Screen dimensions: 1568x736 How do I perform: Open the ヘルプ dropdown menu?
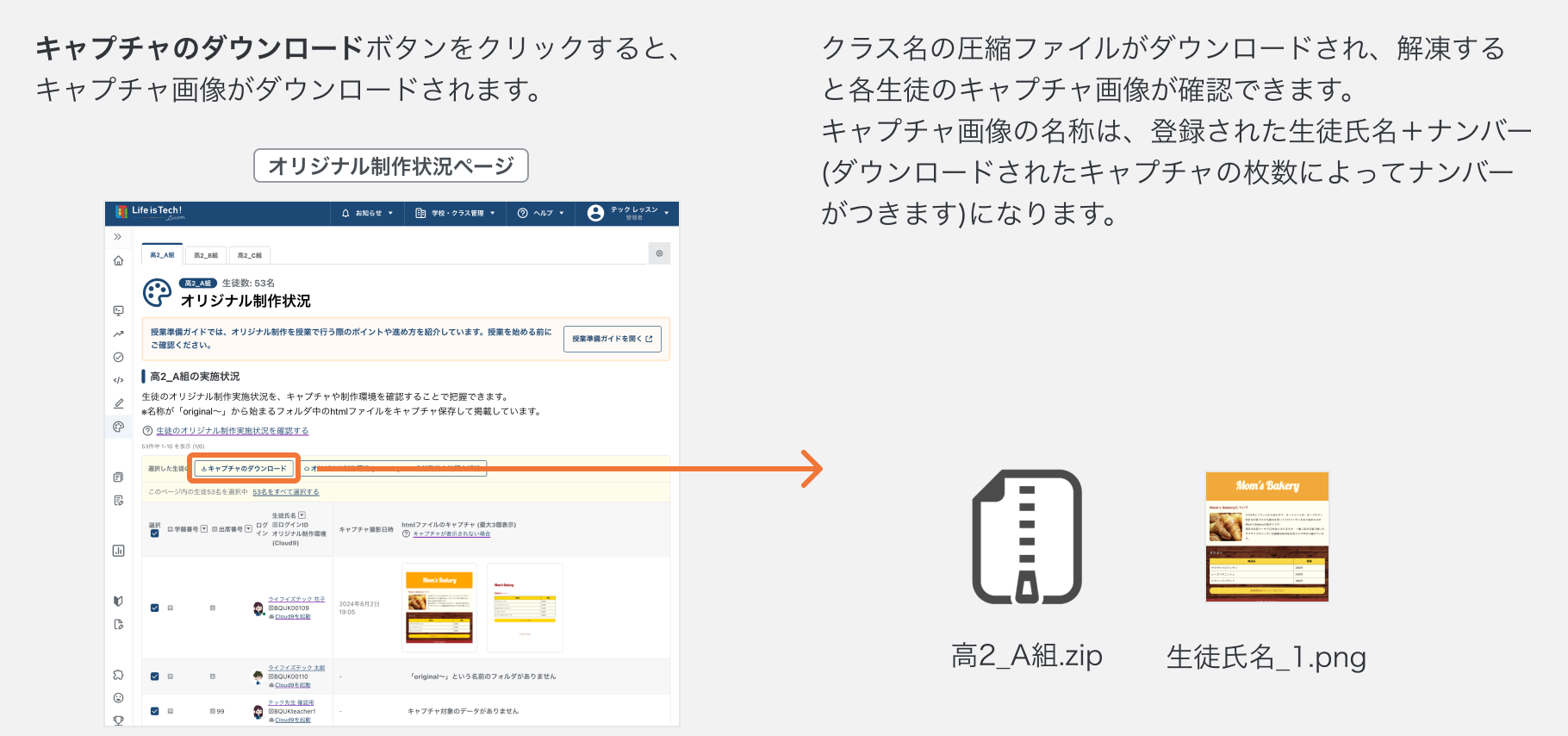tap(541, 213)
